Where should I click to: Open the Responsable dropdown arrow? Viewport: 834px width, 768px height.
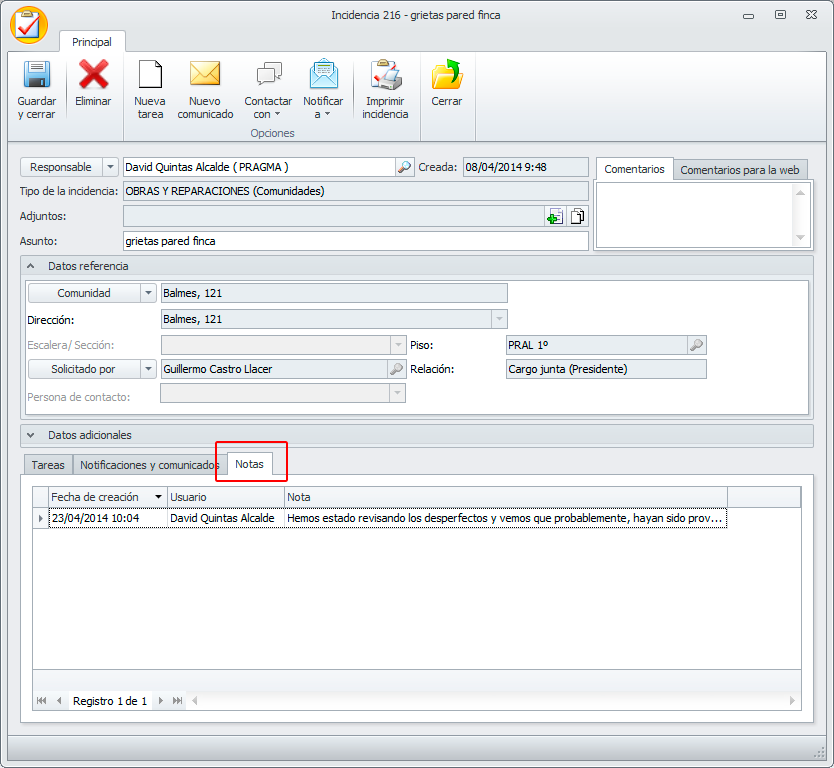pos(110,167)
